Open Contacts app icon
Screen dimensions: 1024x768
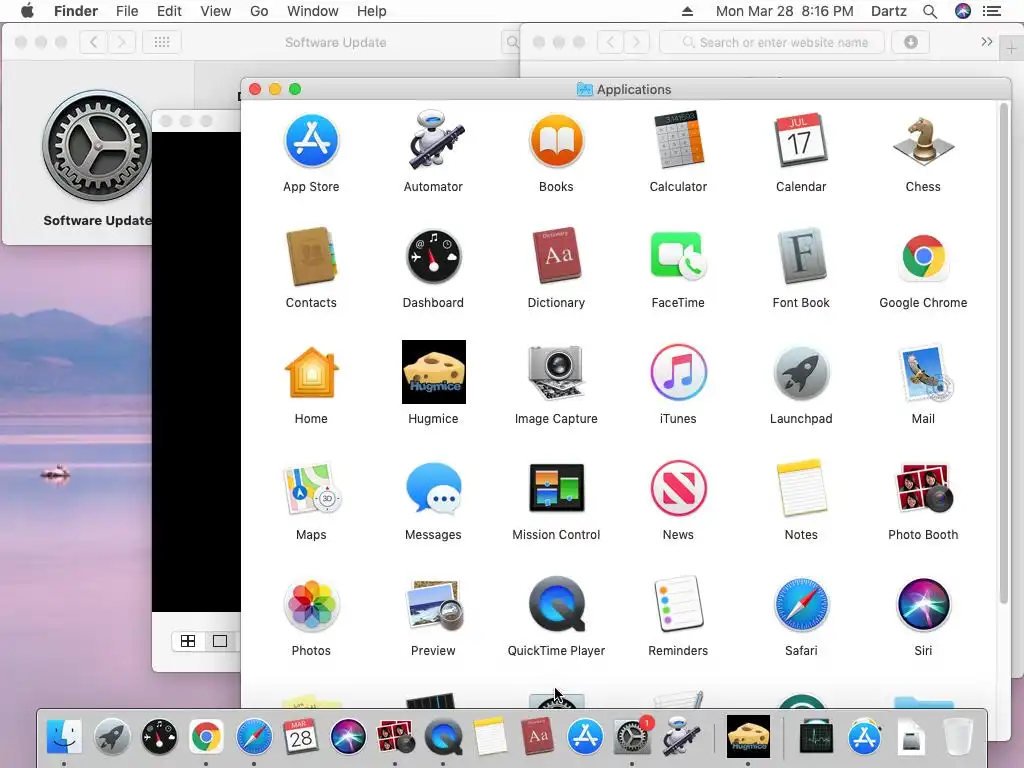click(311, 257)
